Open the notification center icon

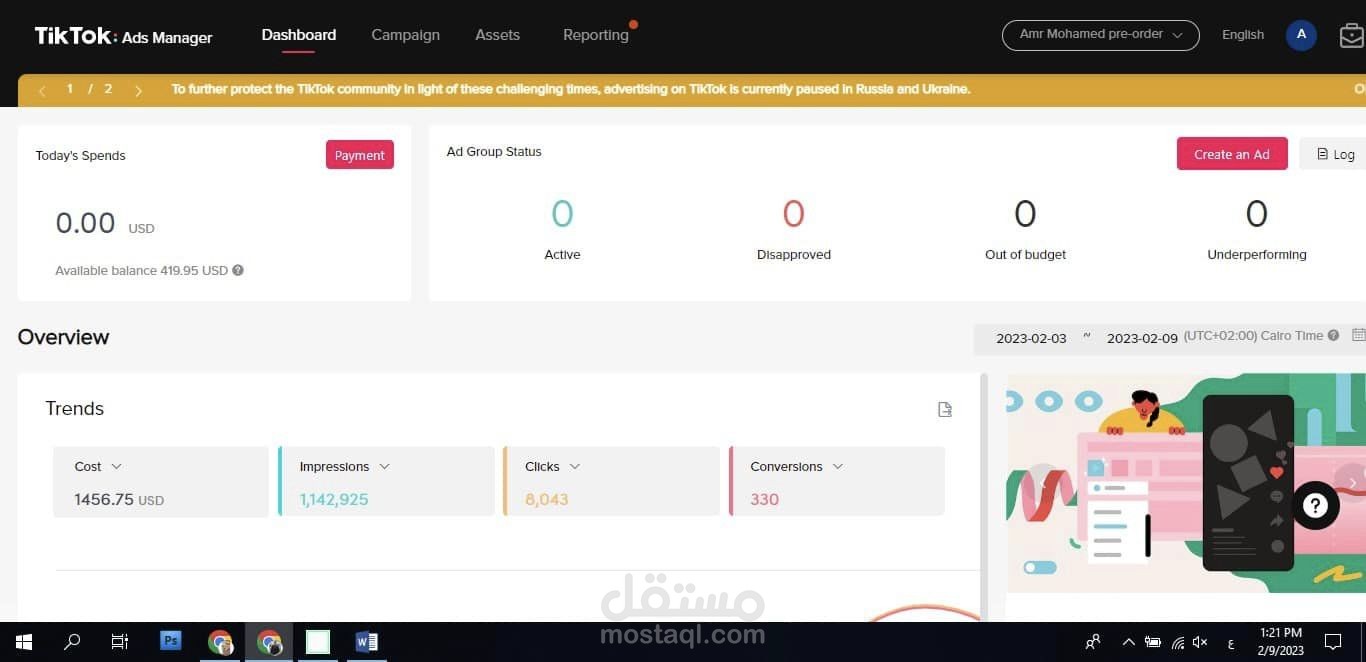1333,642
